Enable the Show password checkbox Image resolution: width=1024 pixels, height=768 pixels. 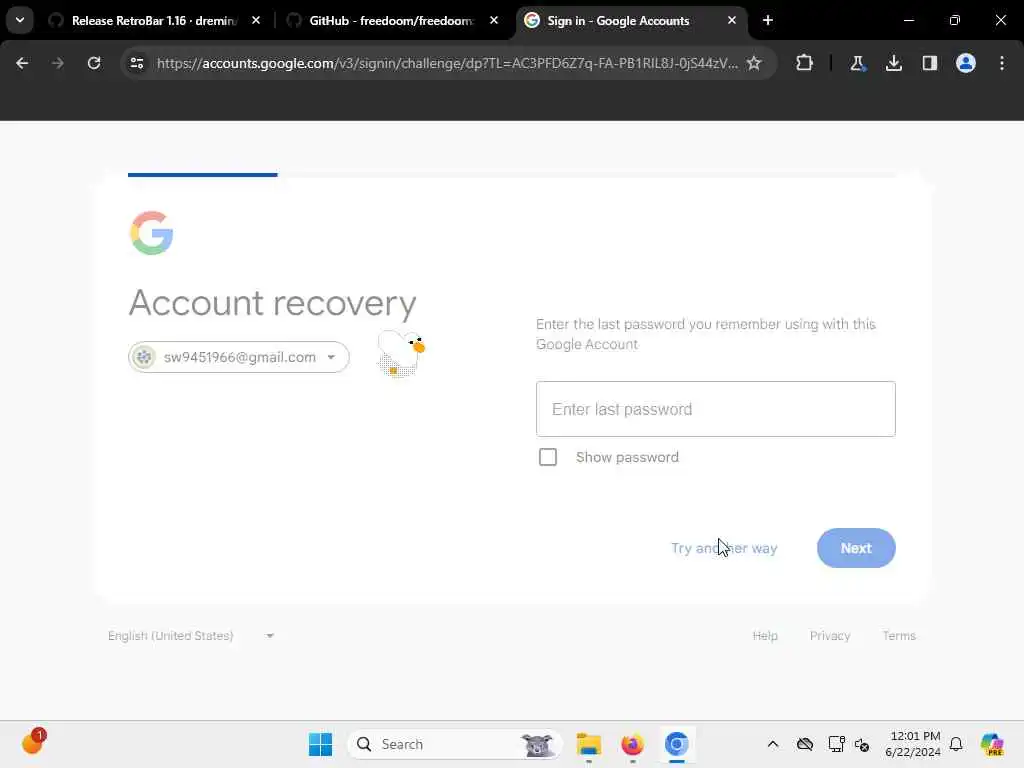coord(548,457)
